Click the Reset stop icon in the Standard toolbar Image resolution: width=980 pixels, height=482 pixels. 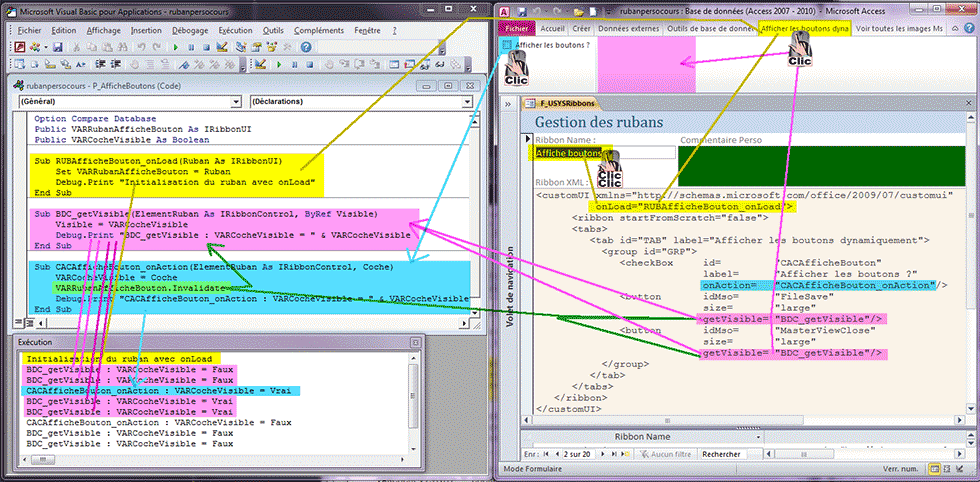click(206, 48)
